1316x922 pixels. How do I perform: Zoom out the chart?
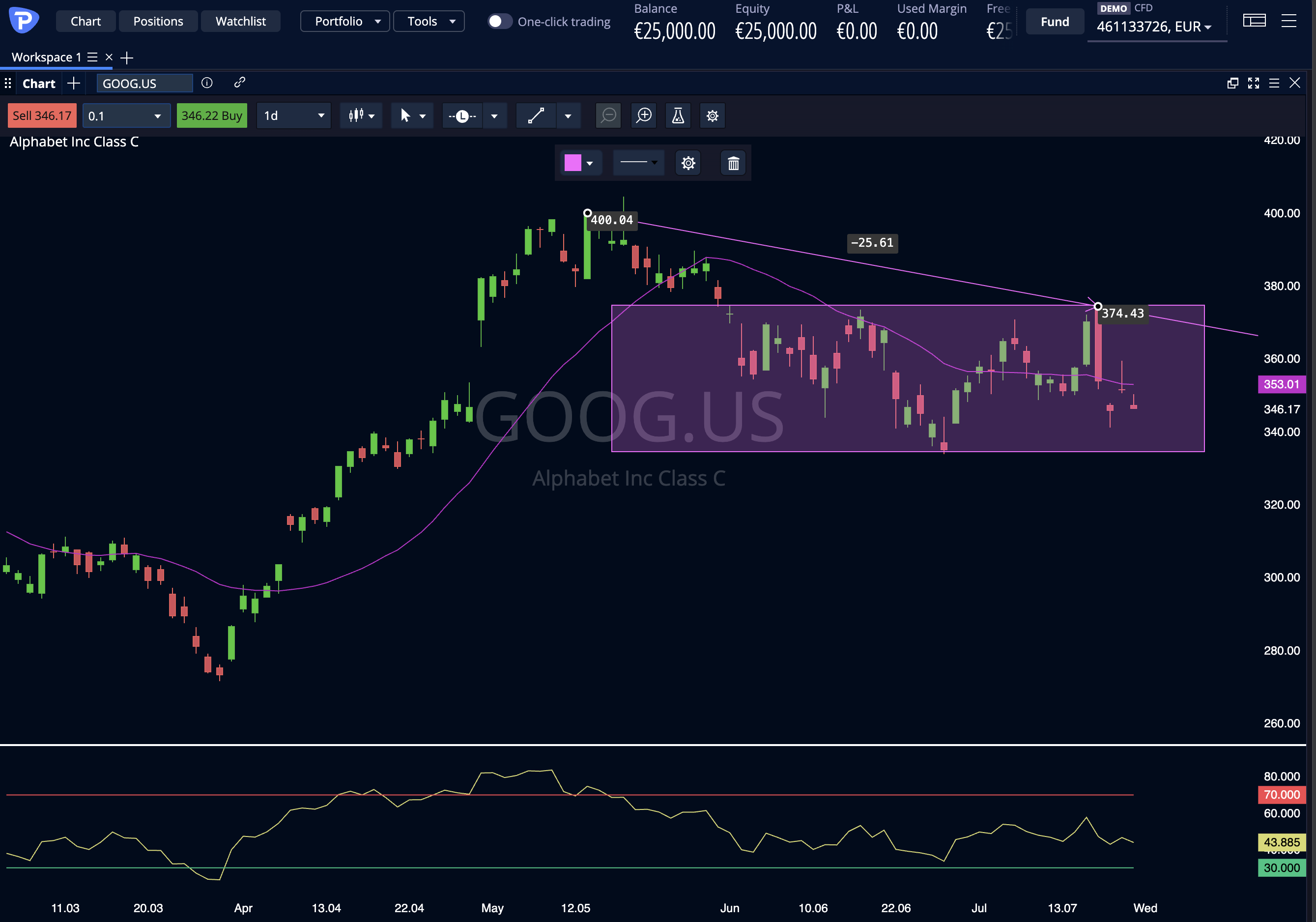tap(609, 116)
